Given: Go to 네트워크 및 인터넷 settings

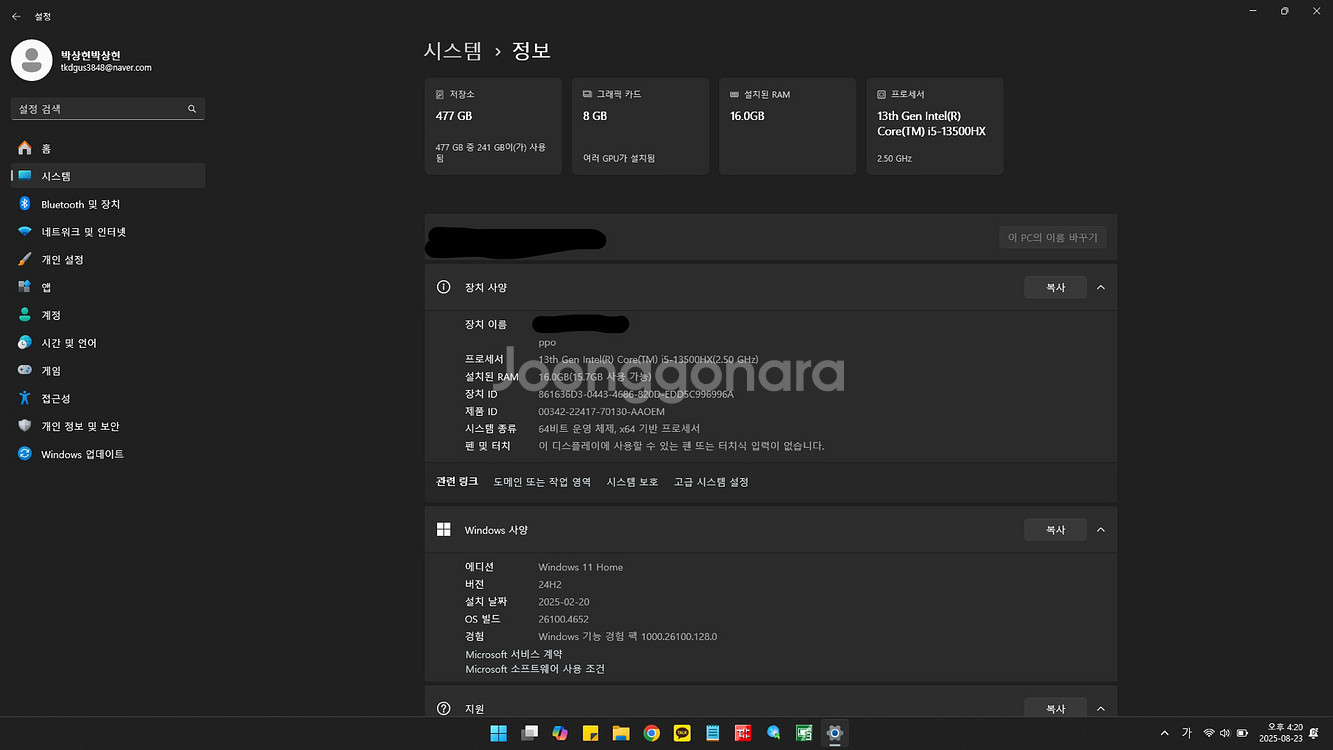Looking at the screenshot, I should coord(108,232).
